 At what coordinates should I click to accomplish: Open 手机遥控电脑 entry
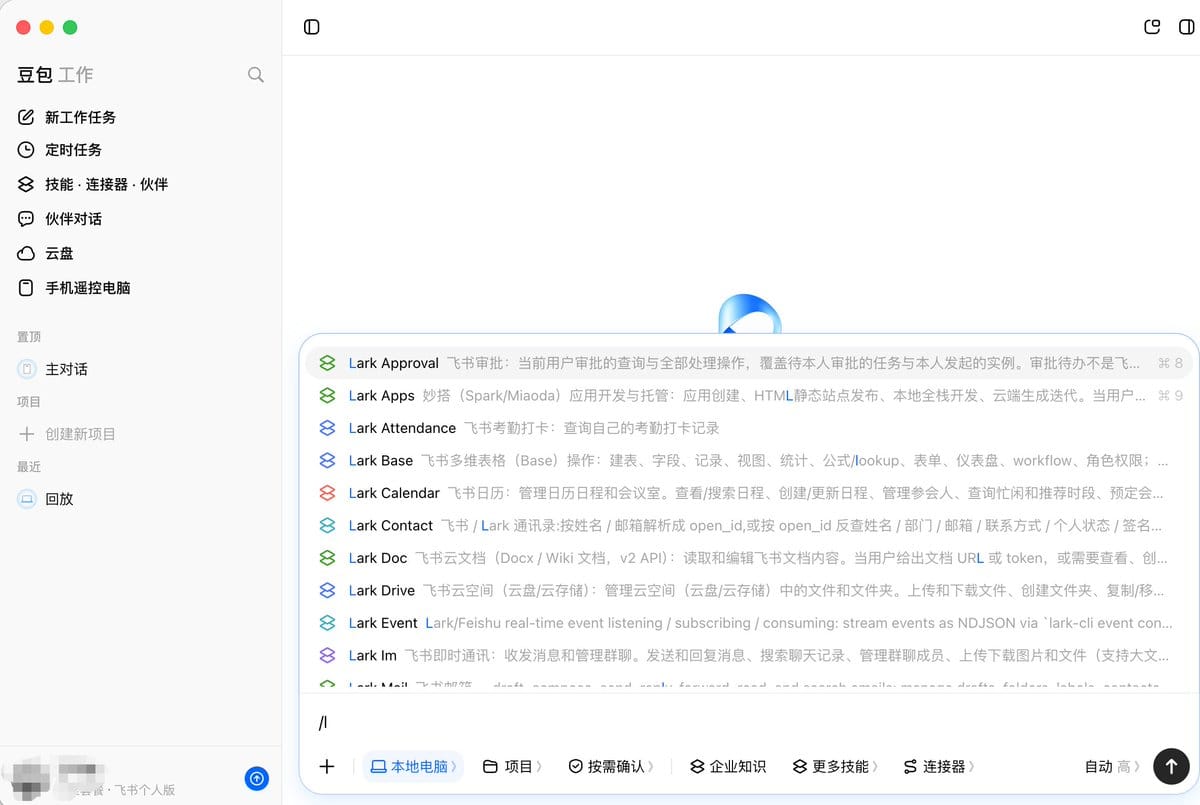point(140,288)
